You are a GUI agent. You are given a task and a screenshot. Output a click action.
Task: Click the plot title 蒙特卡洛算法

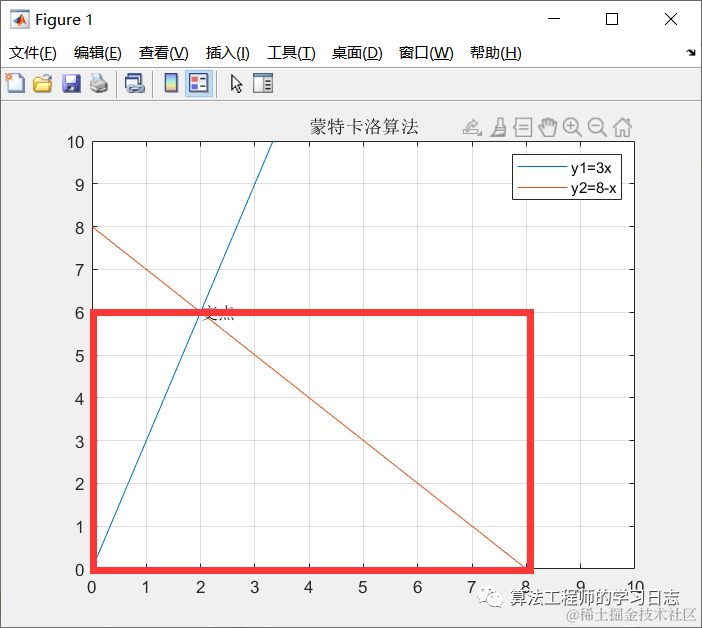click(364, 127)
